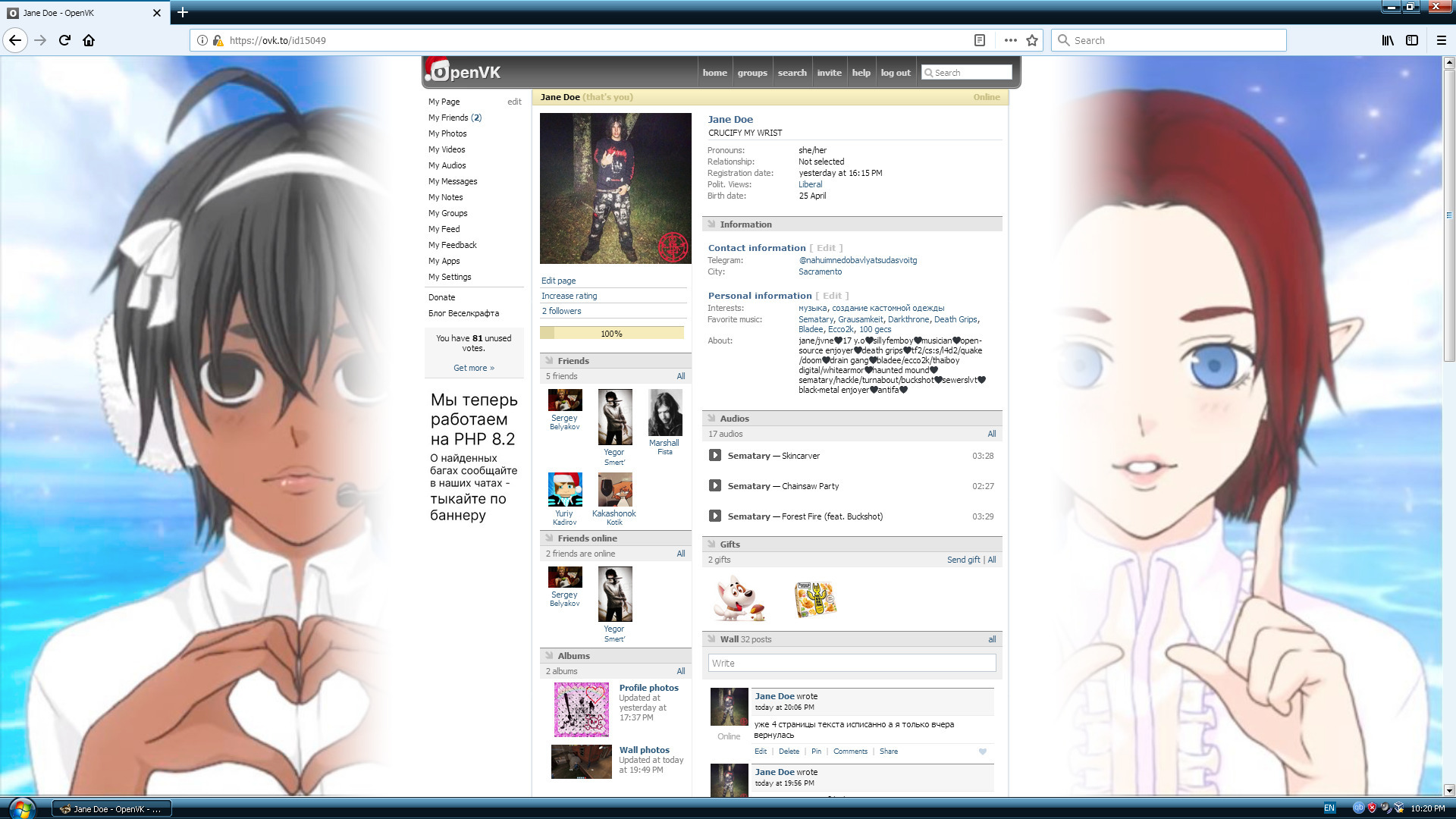The image size is (1456, 819).
Task: Click the Edit page link
Action: [x=558, y=281]
